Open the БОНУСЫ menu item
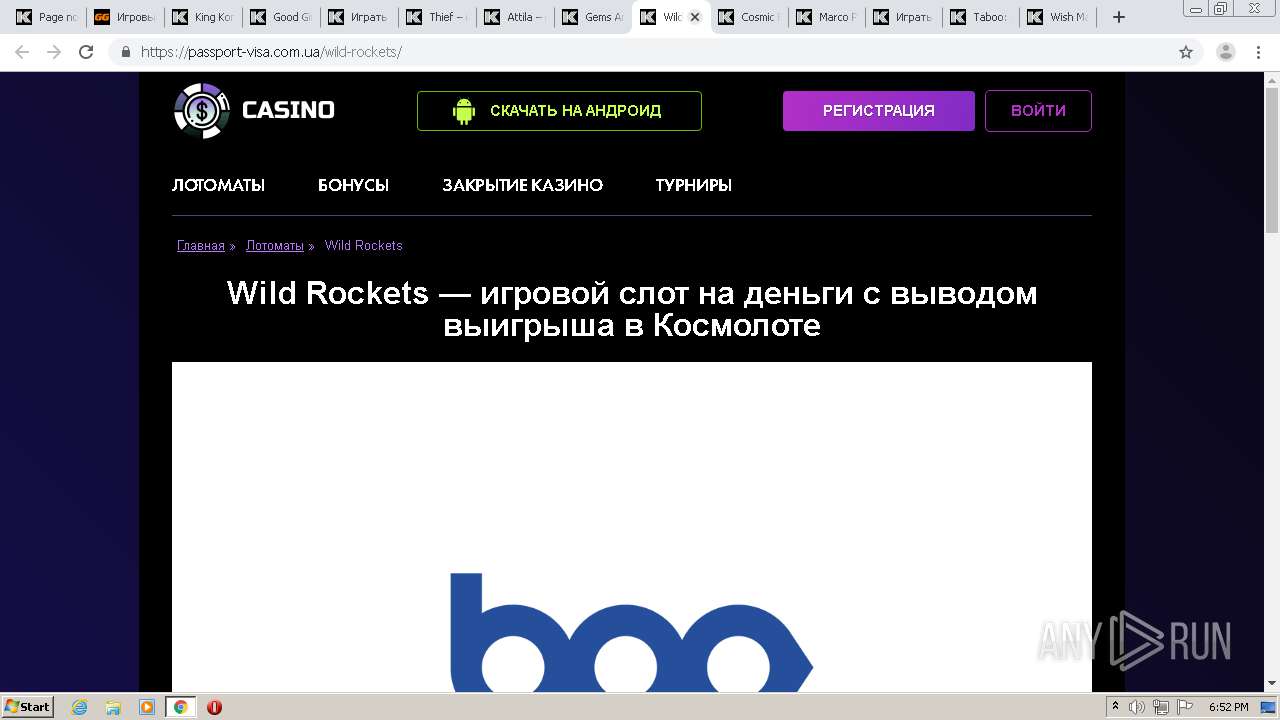This screenshot has width=1280, height=720. point(353,185)
